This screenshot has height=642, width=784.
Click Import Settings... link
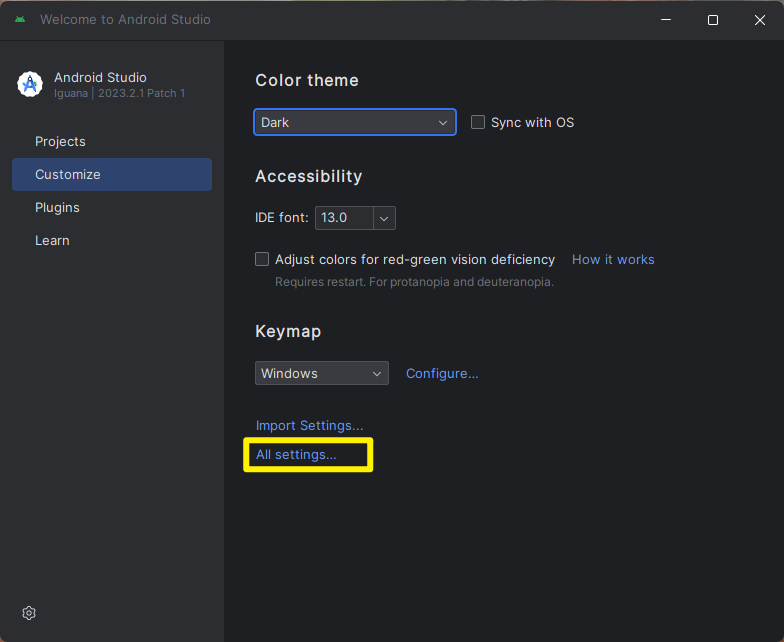tap(310, 426)
